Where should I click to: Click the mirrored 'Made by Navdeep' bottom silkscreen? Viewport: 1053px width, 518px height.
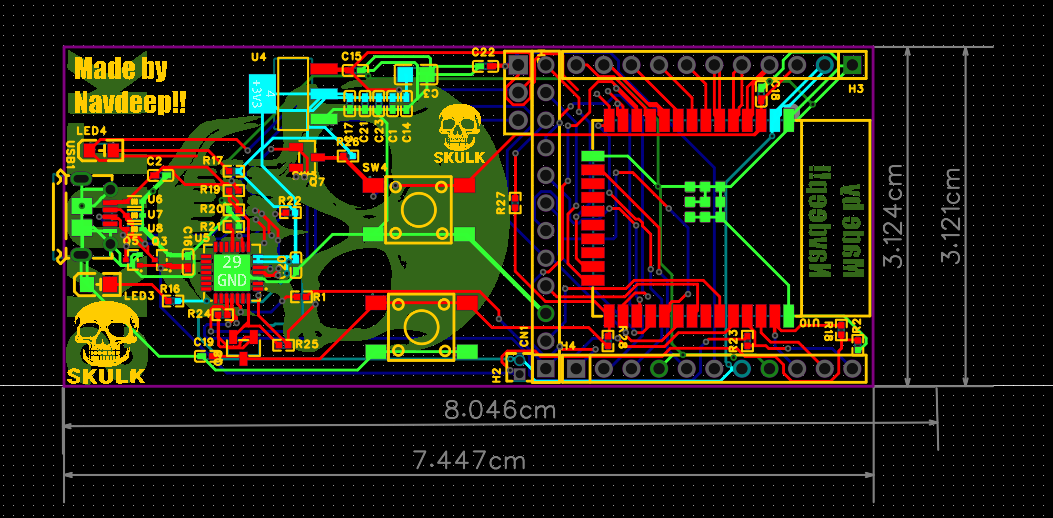pyautogui.click(x=833, y=215)
